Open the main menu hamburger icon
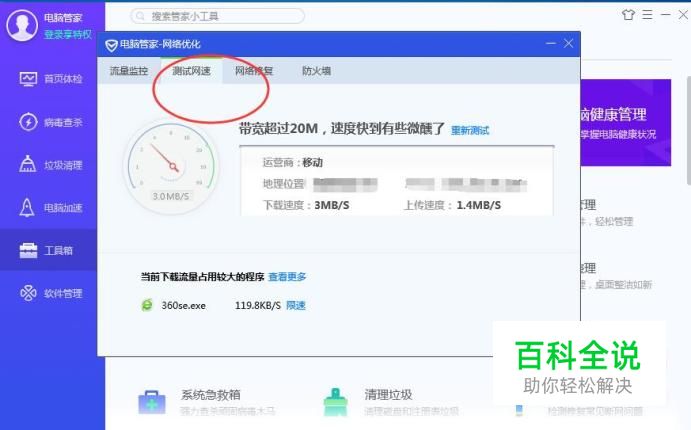The image size is (691, 430). point(647,15)
